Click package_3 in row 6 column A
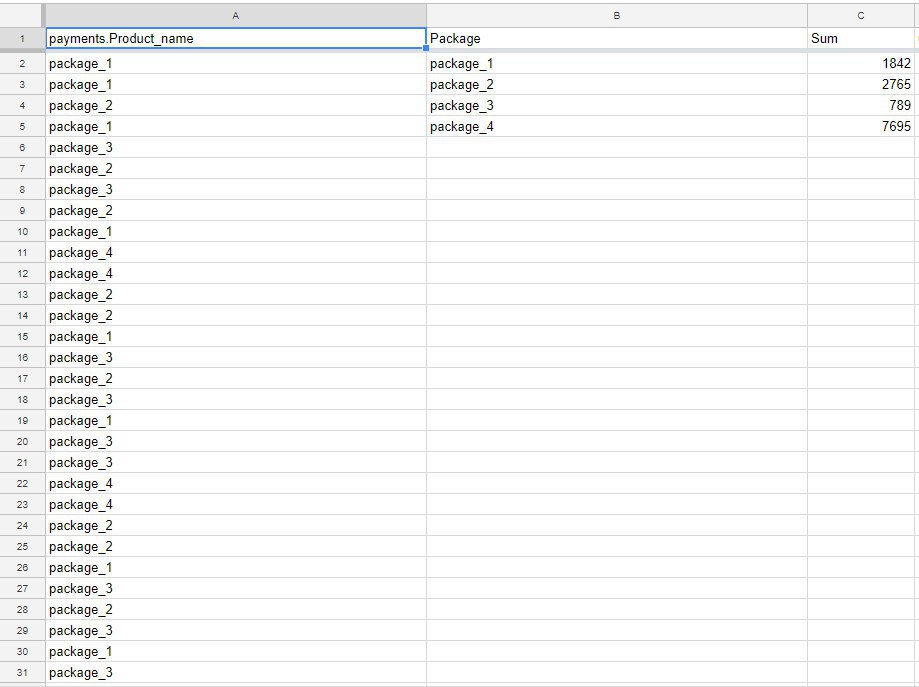Screen dimensions: 919x687 click(x=236, y=148)
